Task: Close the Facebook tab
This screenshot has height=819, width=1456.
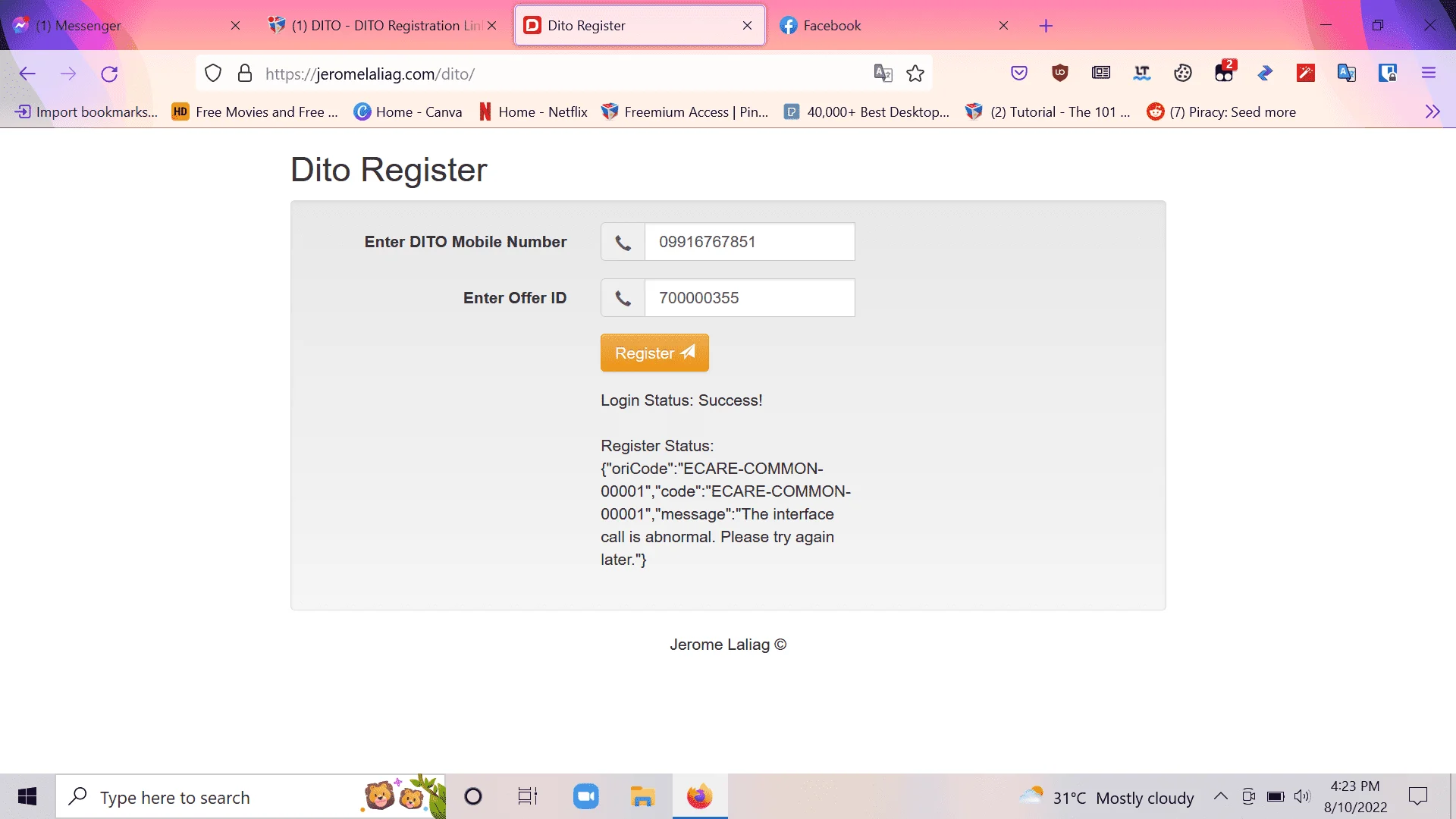Action: point(1003,26)
